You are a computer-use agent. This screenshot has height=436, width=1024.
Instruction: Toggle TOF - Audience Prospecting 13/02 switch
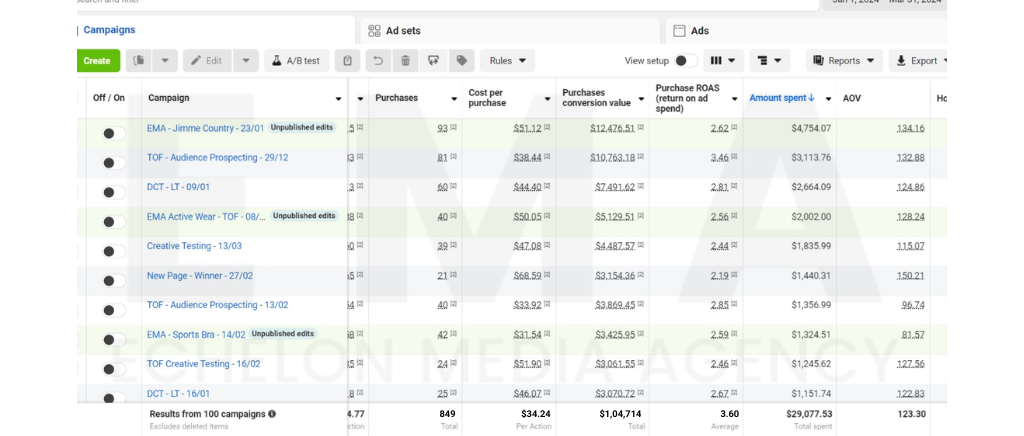pyautogui.click(x=114, y=310)
